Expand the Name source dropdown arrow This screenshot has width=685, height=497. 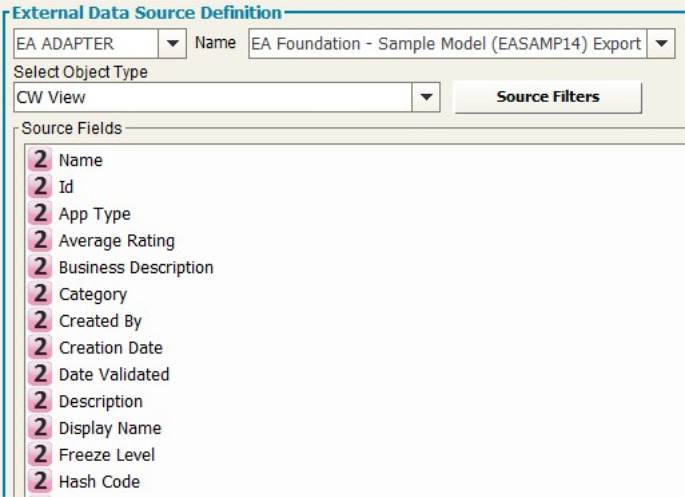661,44
